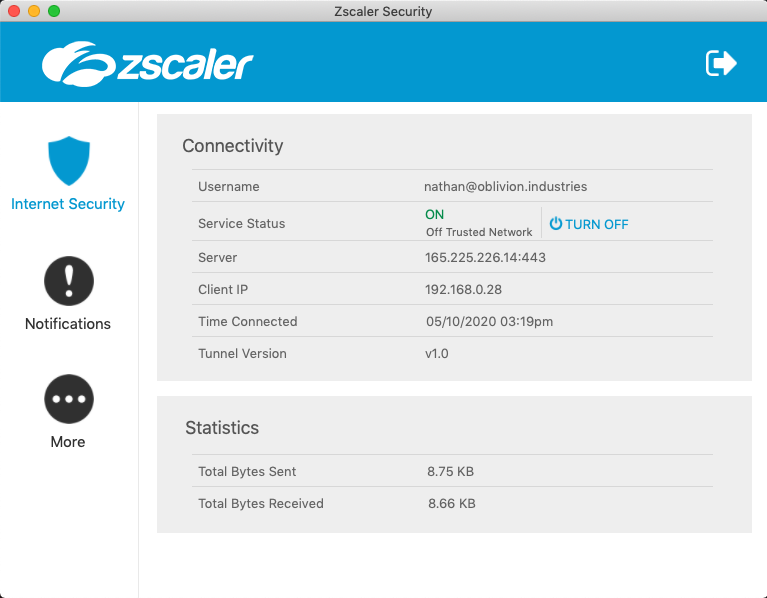The width and height of the screenshot is (767, 598).
Task: Open the More ellipsis icon
Action: (69, 399)
